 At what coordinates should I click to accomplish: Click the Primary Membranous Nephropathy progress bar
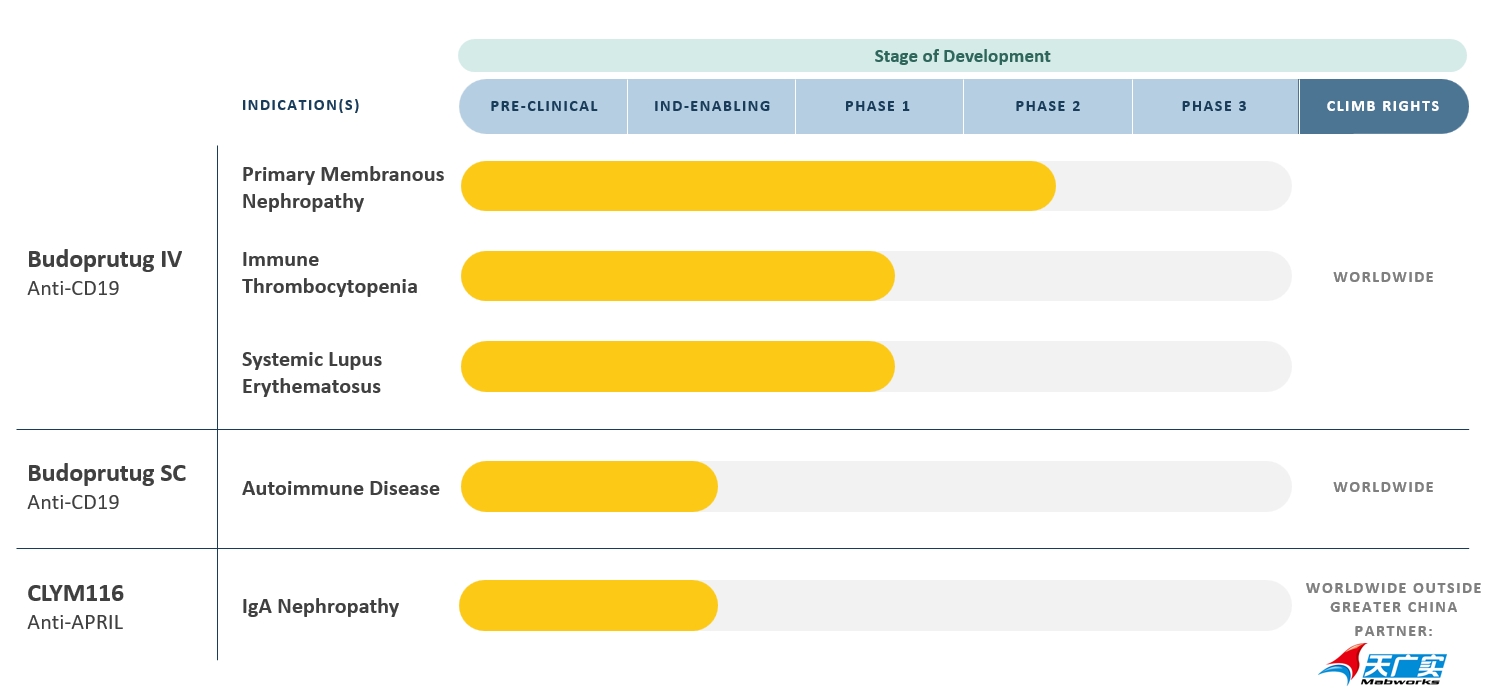[758, 187]
